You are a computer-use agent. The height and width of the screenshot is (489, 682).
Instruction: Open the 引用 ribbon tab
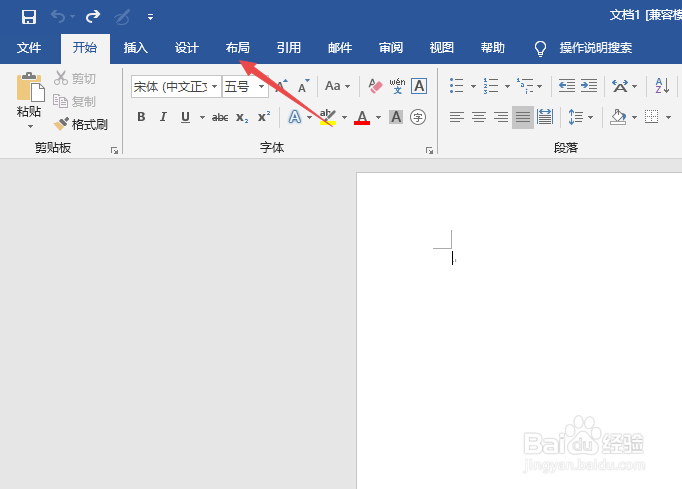pyautogui.click(x=289, y=48)
